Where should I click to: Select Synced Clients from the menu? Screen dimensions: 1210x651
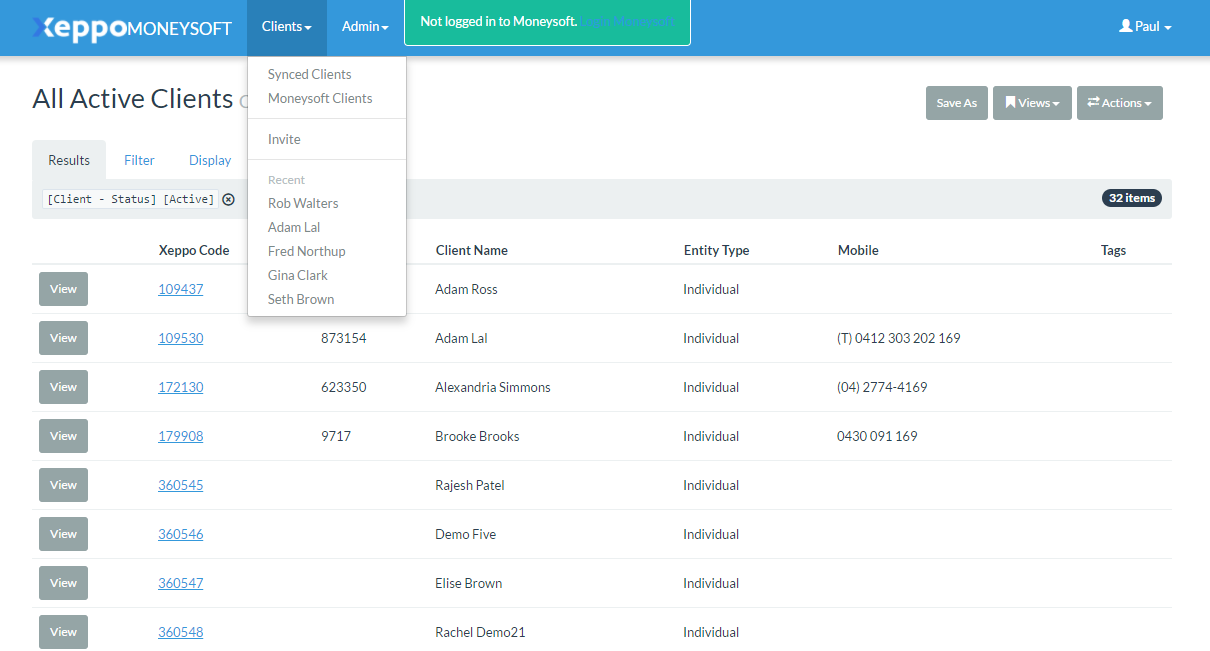pyautogui.click(x=310, y=74)
